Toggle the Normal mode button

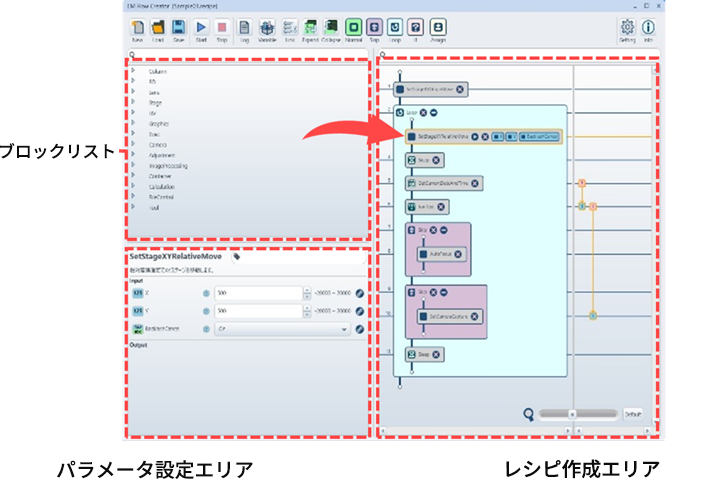(x=354, y=30)
